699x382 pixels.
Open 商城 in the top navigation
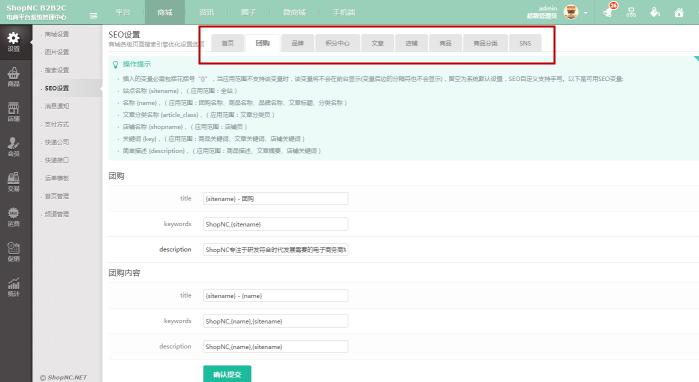(x=164, y=12)
